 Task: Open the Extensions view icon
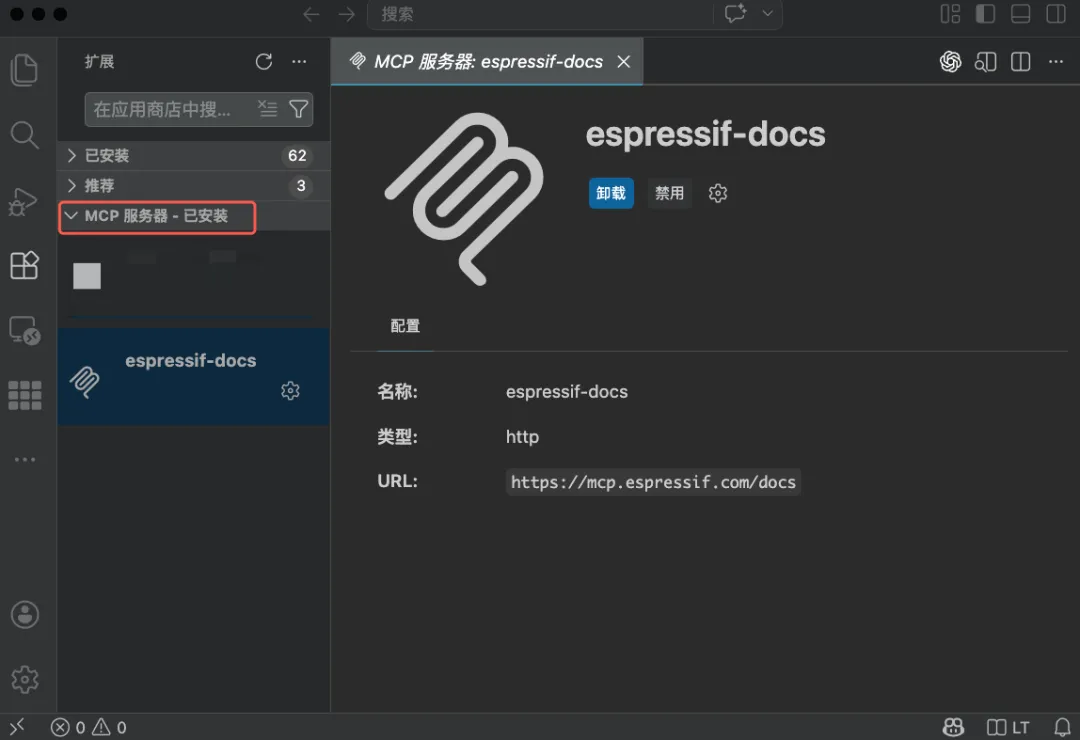point(24,265)
